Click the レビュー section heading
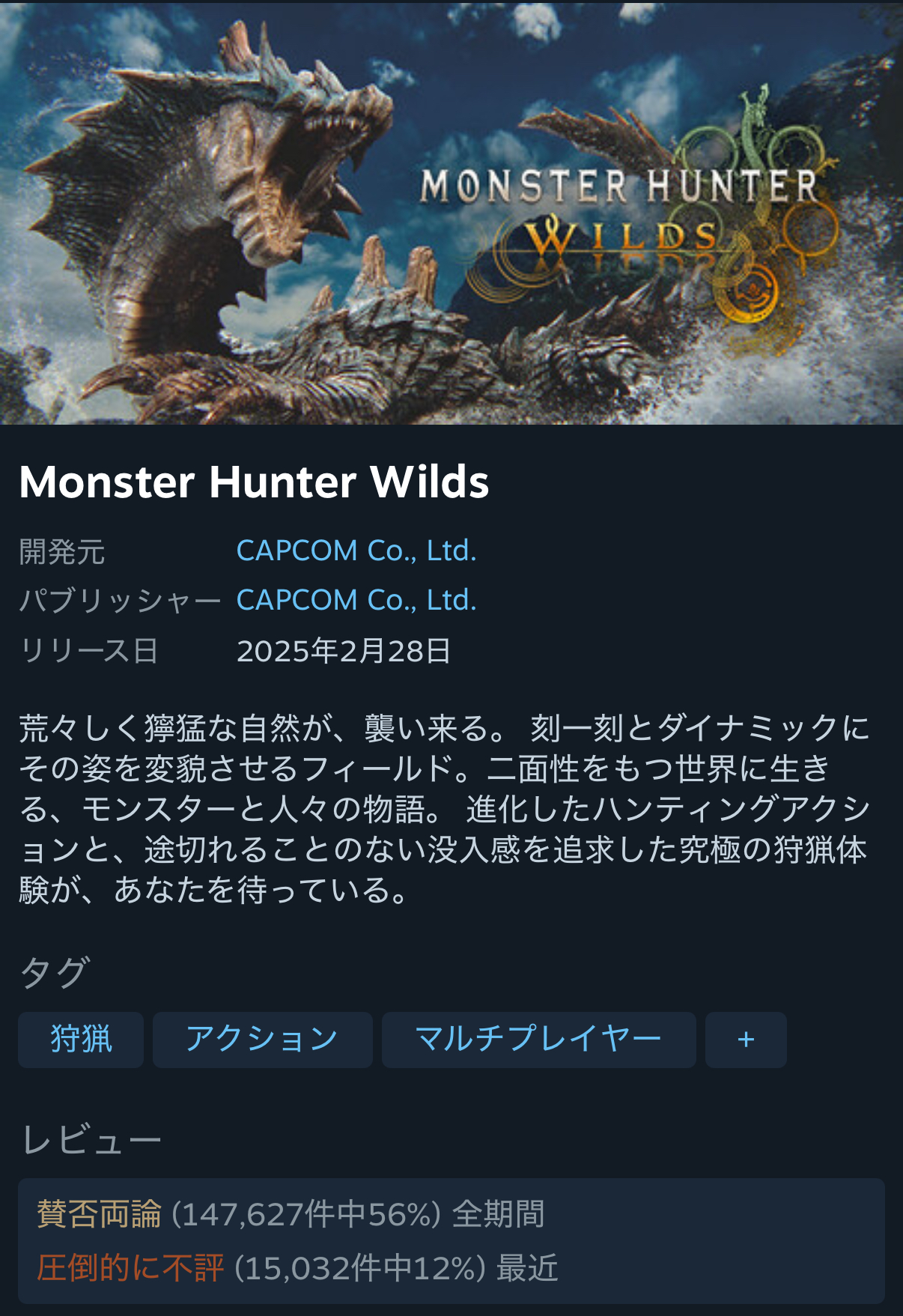 pos(91,1140)
